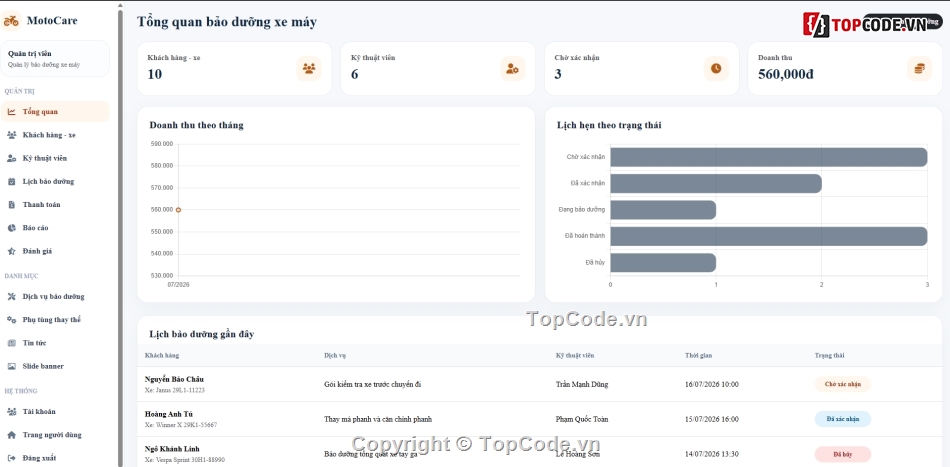Image resolution: width=950 pixels, height=467 pixels.
Task: Open Báo cáo via its pie chart icon
Action: click(x=12, y=228)
